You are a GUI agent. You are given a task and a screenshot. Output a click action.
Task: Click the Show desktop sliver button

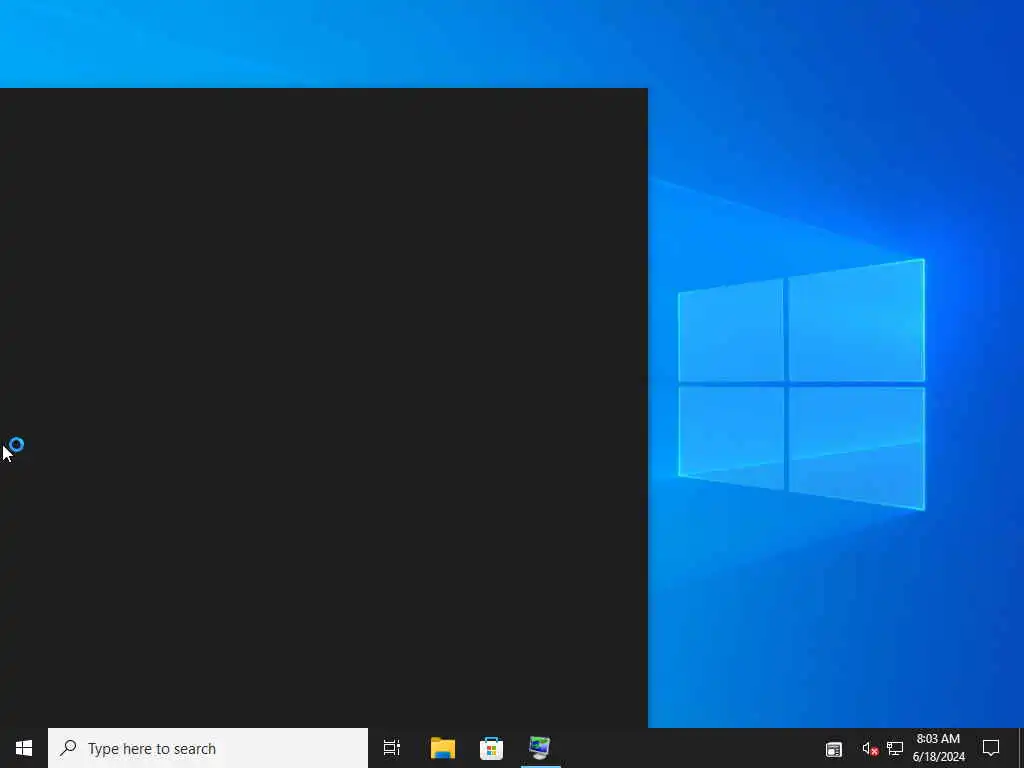(1021, 748)
